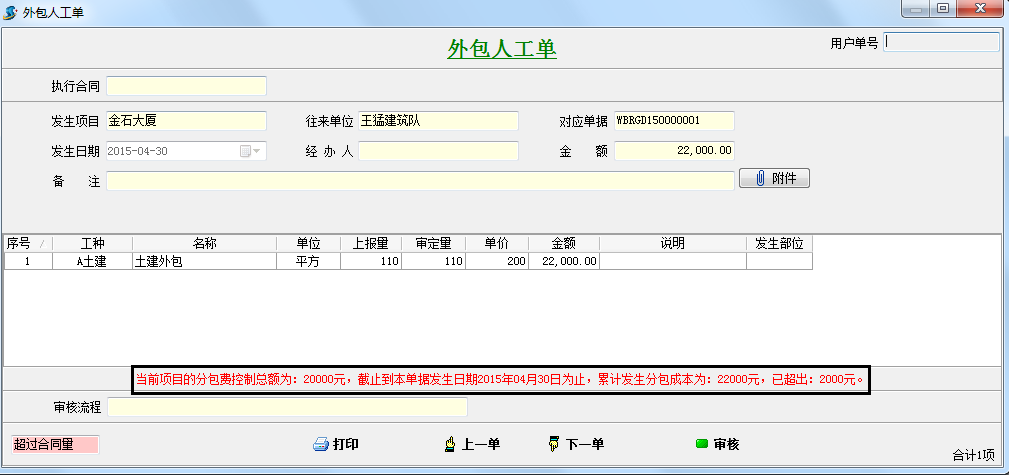Click the 上一单 hand icon
Image resolution: width=1009 pixels, height=475 pixels.
click(x=450, y=445)
